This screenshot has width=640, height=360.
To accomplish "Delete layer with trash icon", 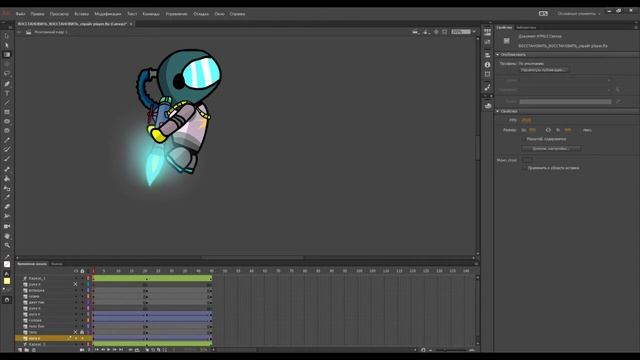I will click(x=33, y=350).
